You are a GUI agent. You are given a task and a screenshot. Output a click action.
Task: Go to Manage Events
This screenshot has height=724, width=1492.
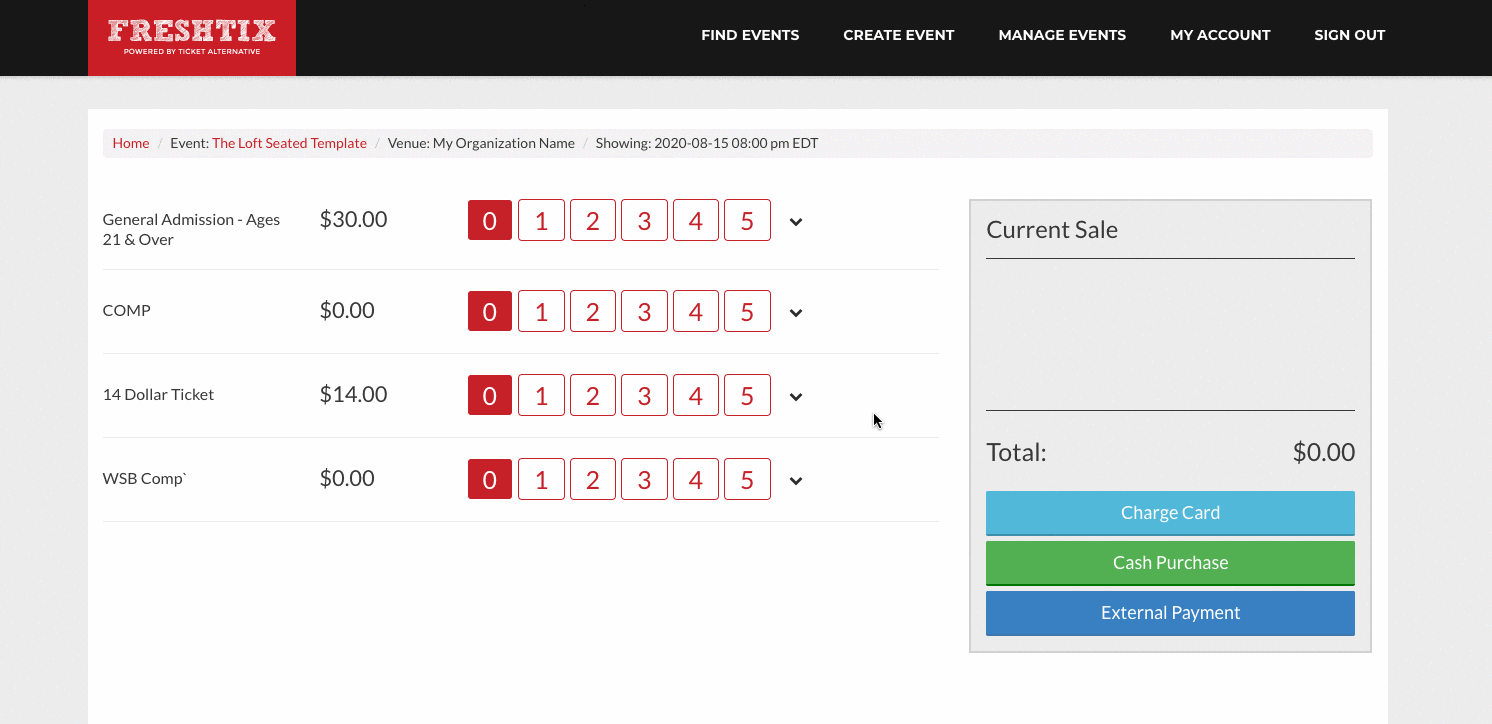(1062, 35)
